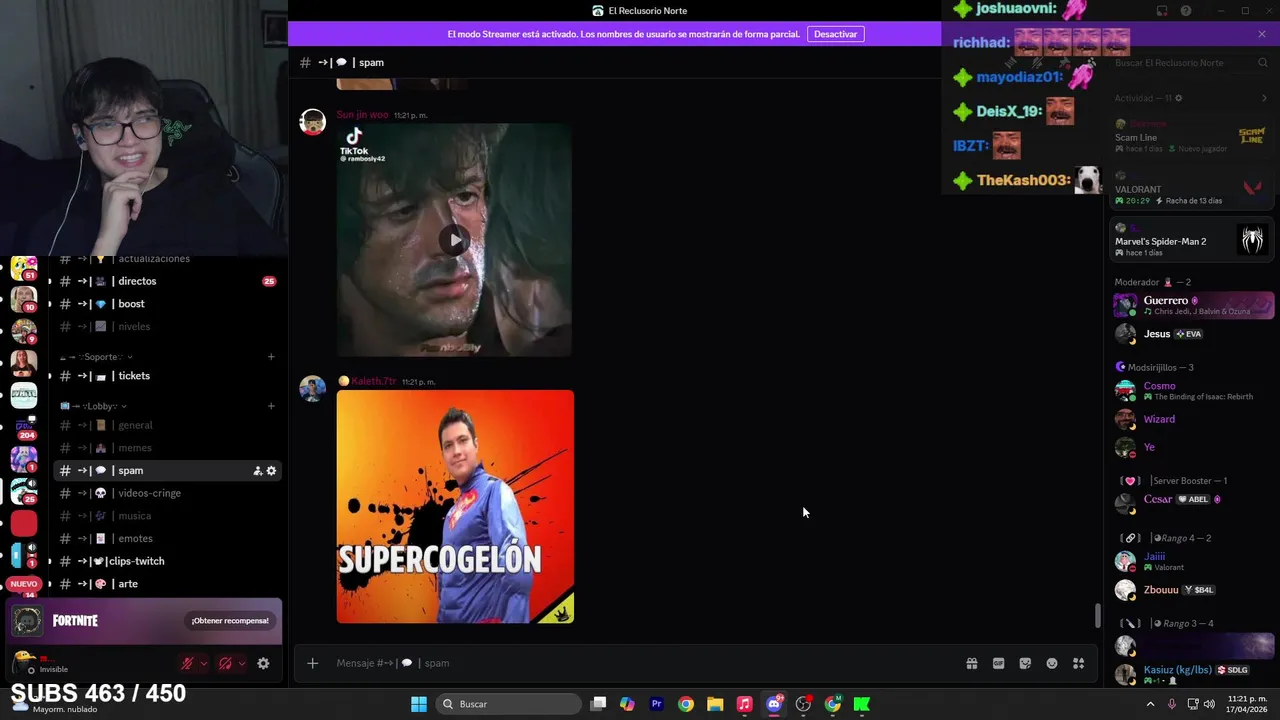Viewport: 1280px width, 720px height.
Task: Open the SUPERCOGELÓN image
Action: click(x=455, y=507)
